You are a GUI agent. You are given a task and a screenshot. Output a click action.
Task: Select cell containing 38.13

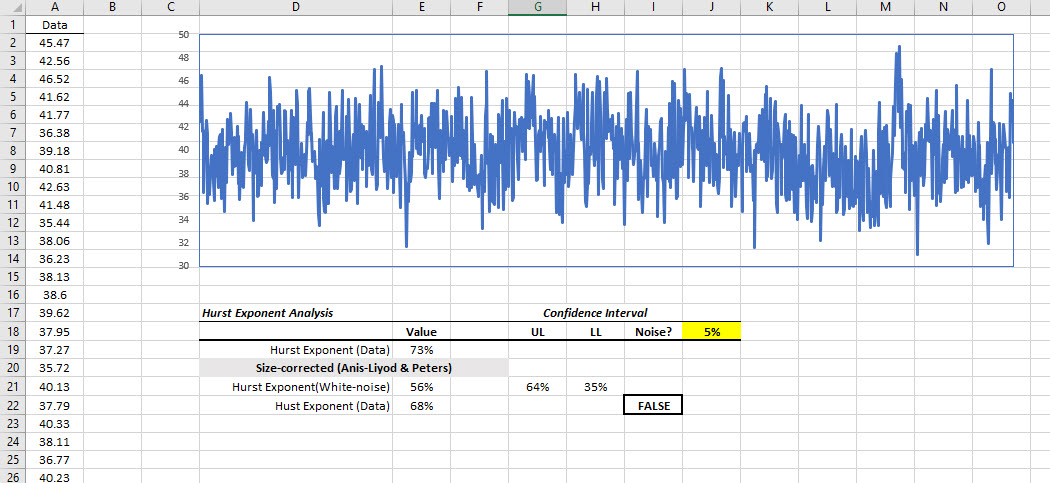54,277
